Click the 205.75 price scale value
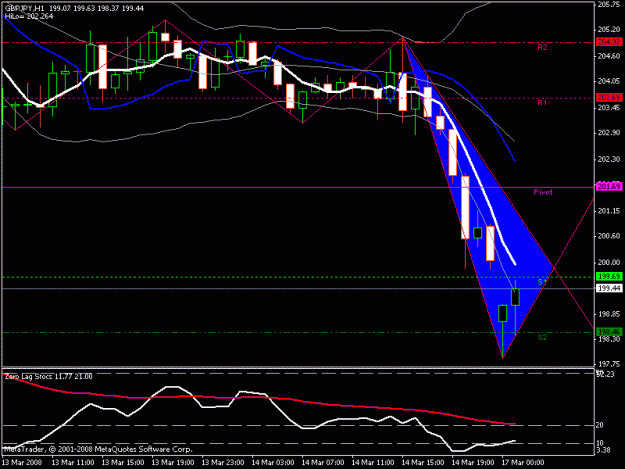The image size is (625, 469). (609, 5)
